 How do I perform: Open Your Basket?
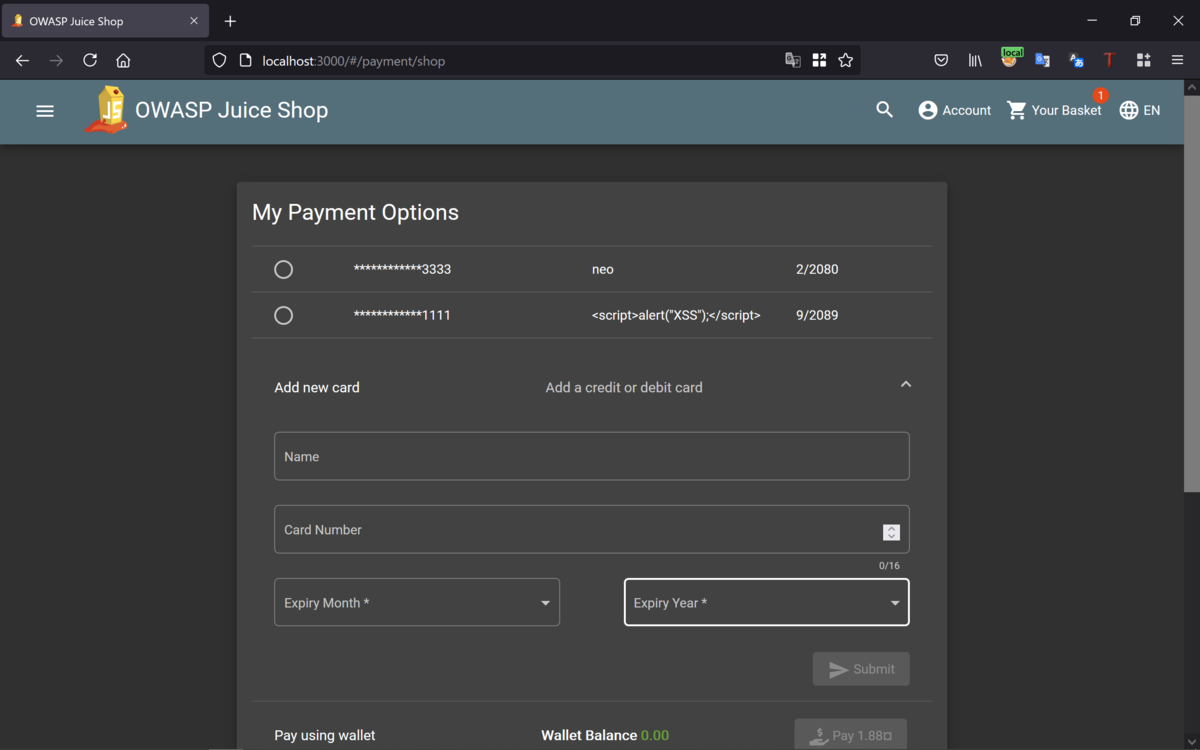1055,110
